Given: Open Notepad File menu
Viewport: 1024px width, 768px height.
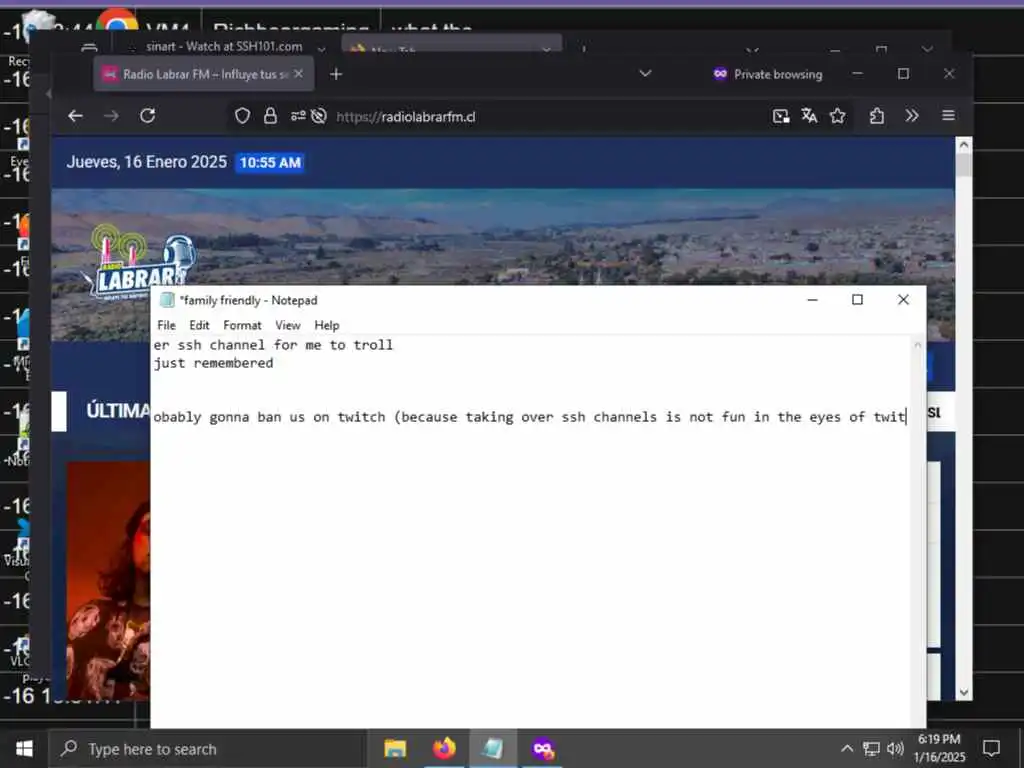Looking at the screenshot, I should [x=167, y=325].
